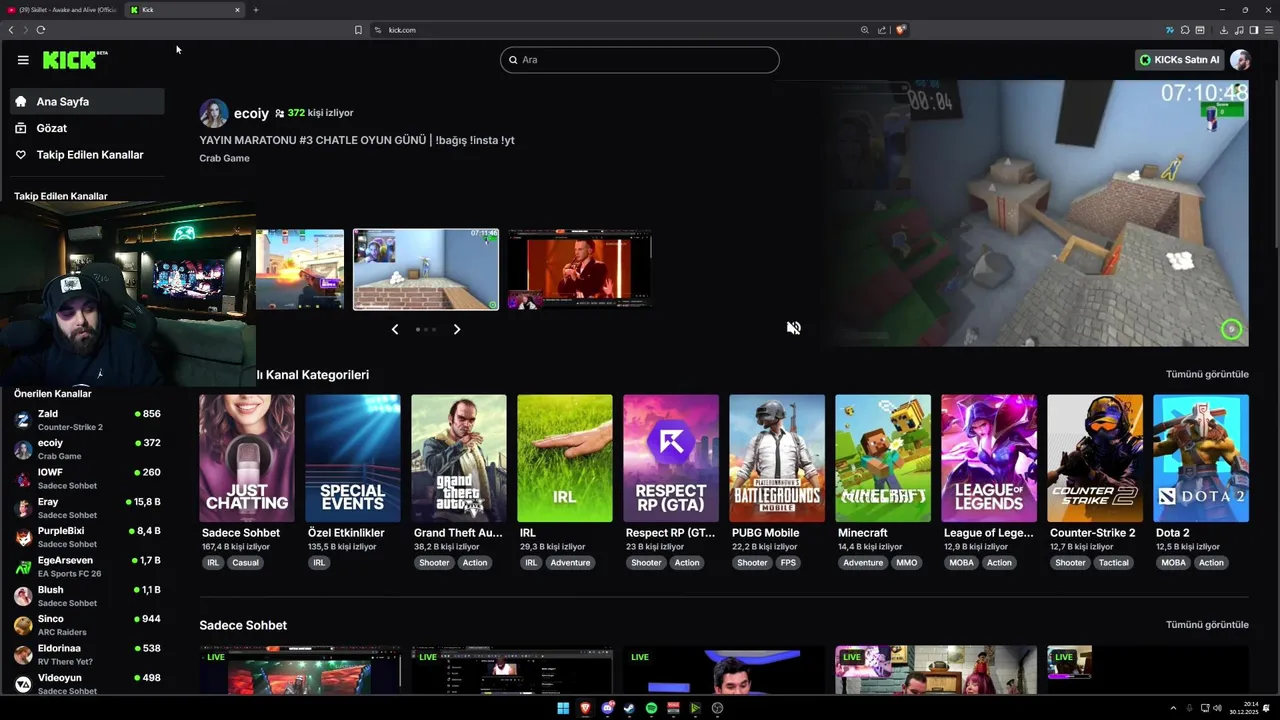
Task: Open Respect RP (GTA) category card
Action: point(671,458)
